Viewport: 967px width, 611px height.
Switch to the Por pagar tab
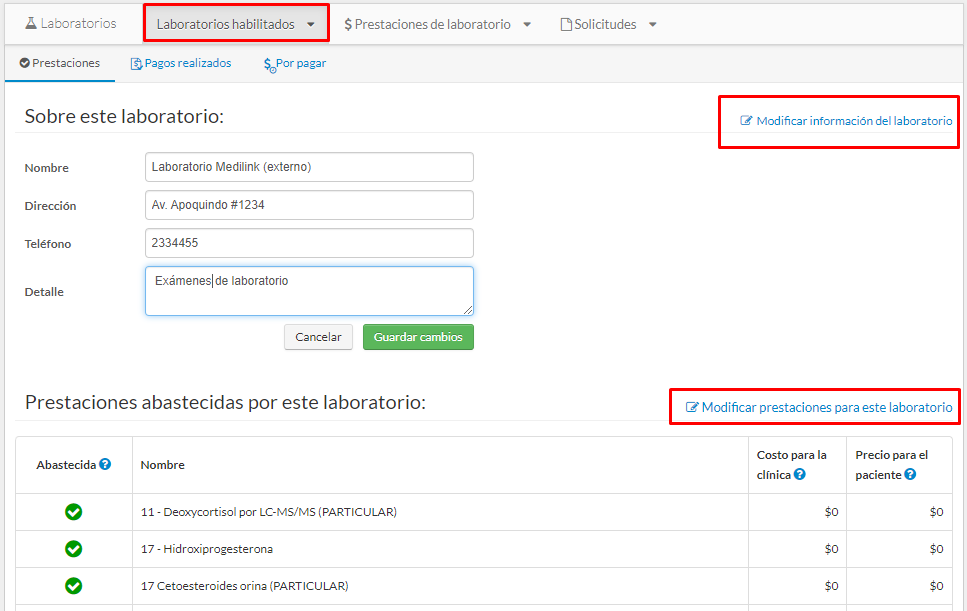(295, 63)
